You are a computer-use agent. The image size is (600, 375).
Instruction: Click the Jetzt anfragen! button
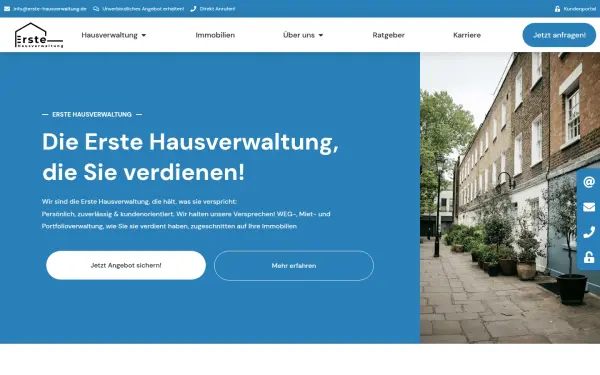pos(559,35)
